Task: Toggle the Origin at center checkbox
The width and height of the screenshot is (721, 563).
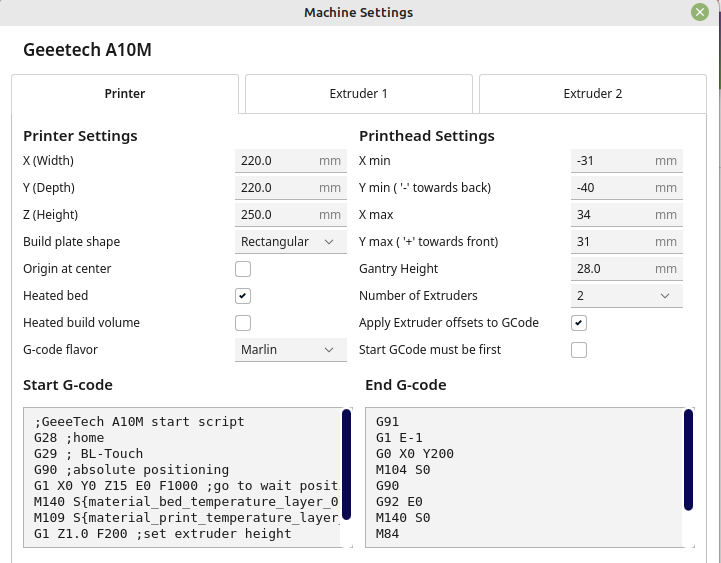Action: click(x=243, y=269)
